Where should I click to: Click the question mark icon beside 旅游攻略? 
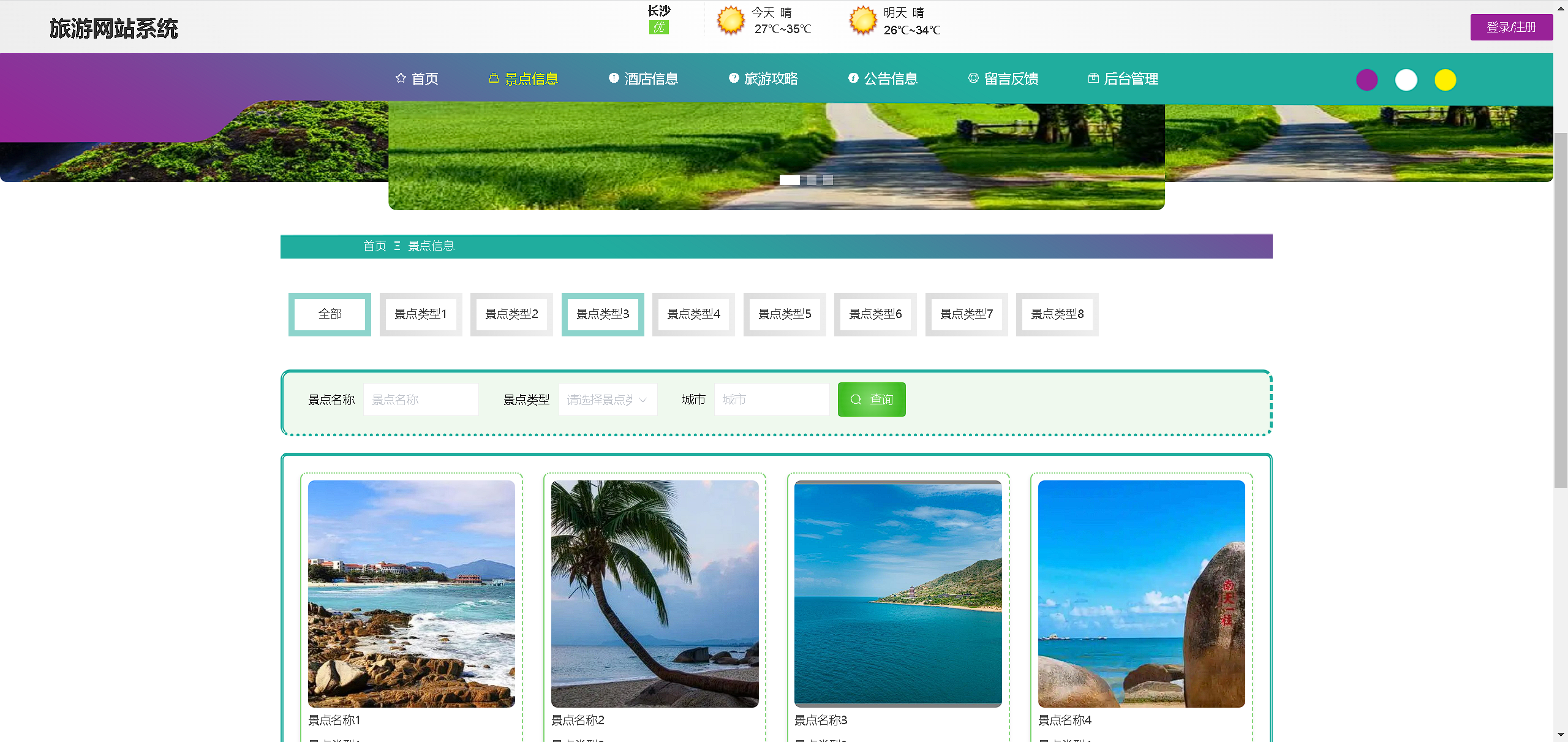point(734,78)
